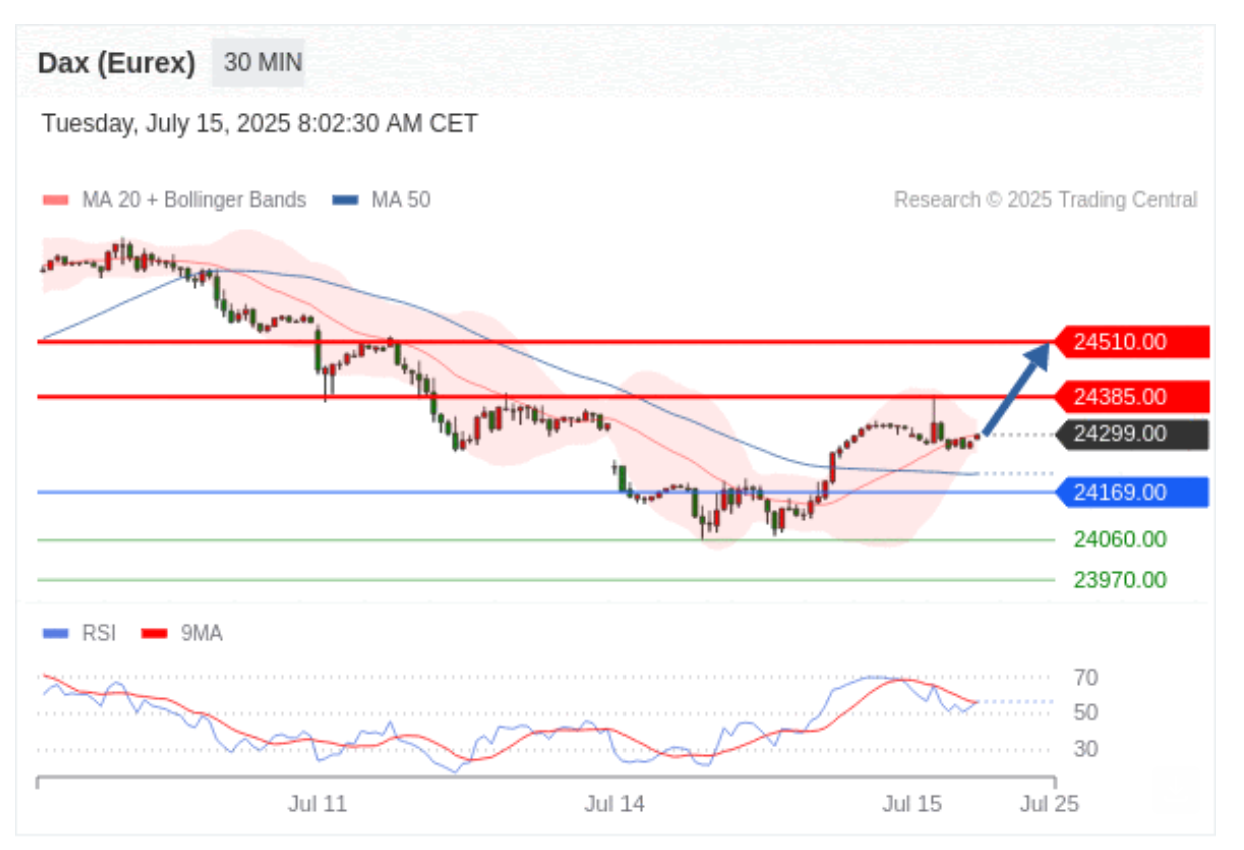Click the 24299.00 current price label
The width and height of the screenshot is (1244, 850).
(1132, 434)
